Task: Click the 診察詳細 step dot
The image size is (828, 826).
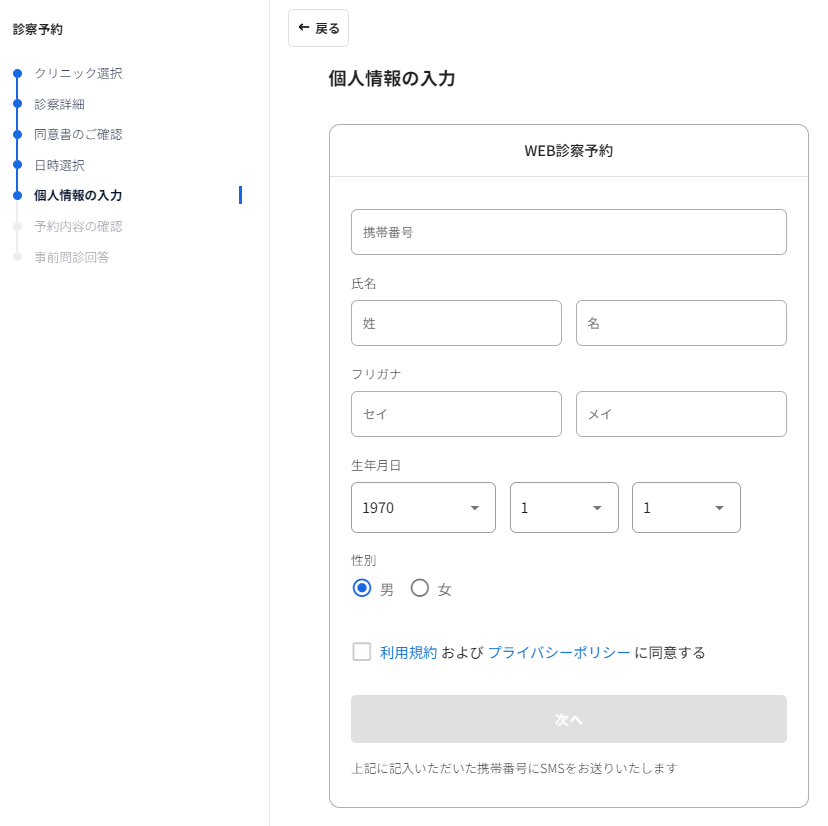Action: coord(17,104)
